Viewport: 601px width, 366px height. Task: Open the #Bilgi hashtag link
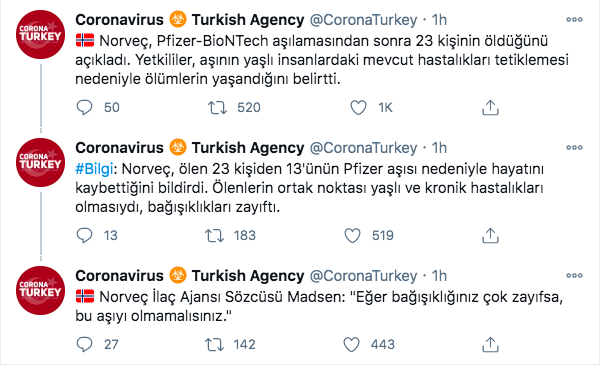[94, 169]
